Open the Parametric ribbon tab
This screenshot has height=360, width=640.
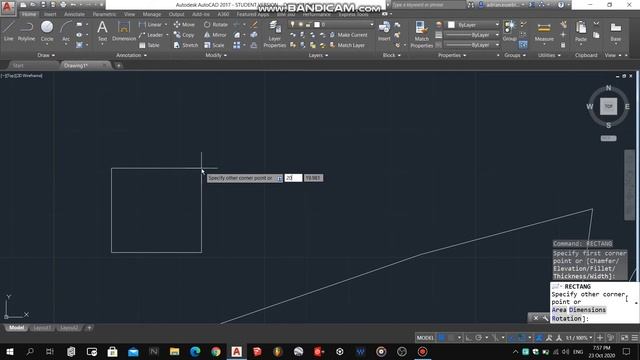[x=104, y=14]
